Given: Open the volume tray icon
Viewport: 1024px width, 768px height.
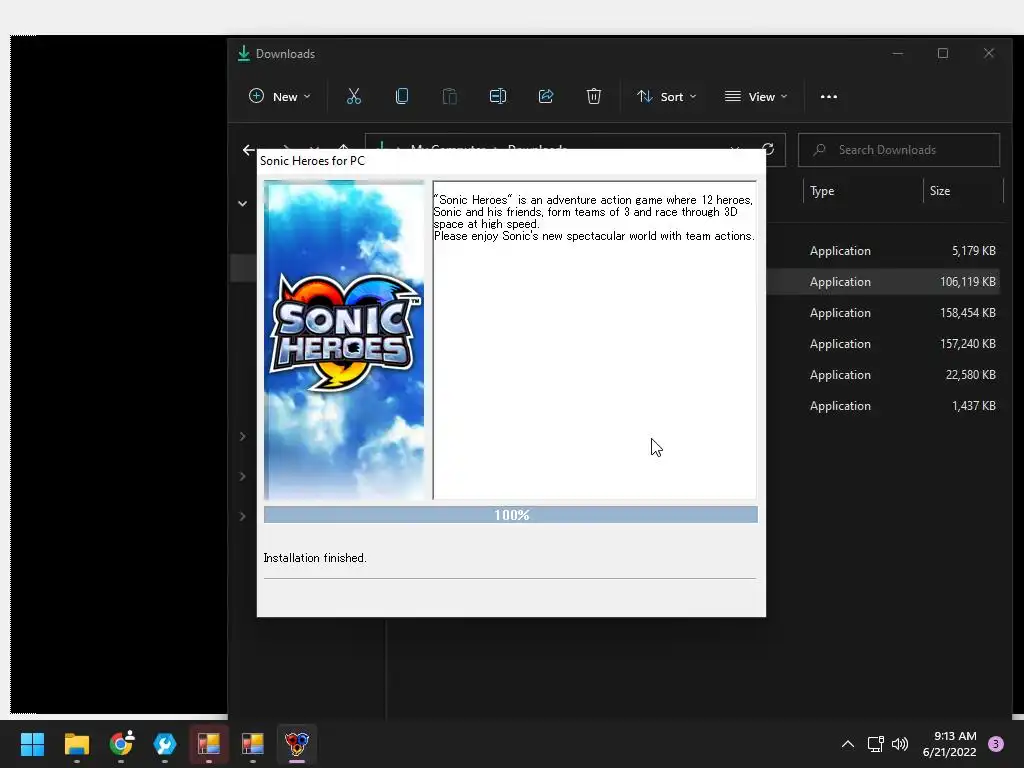Looking at the screenshot, I should 900,744.
